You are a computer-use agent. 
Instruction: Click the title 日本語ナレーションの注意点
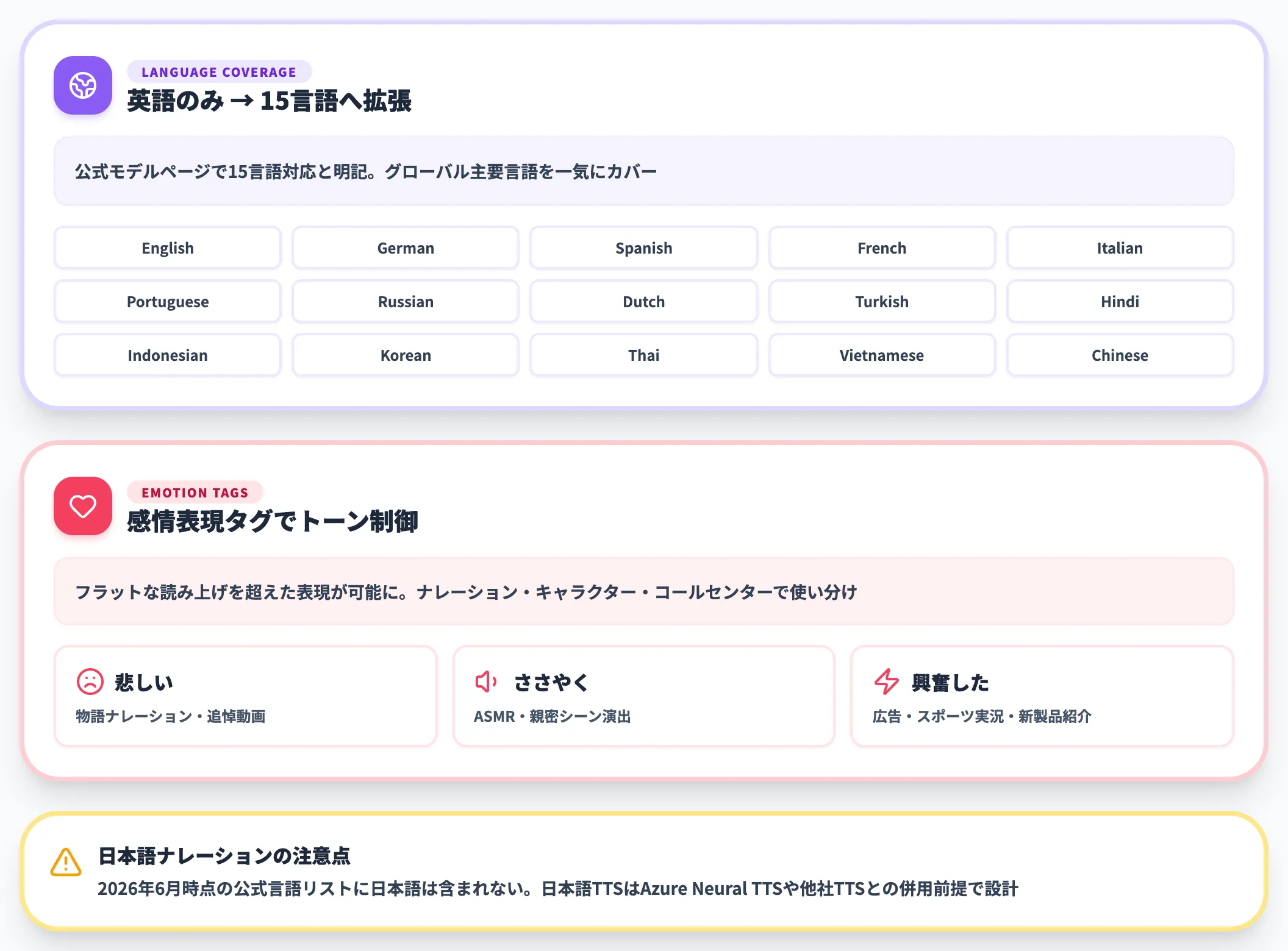point(224,856)
